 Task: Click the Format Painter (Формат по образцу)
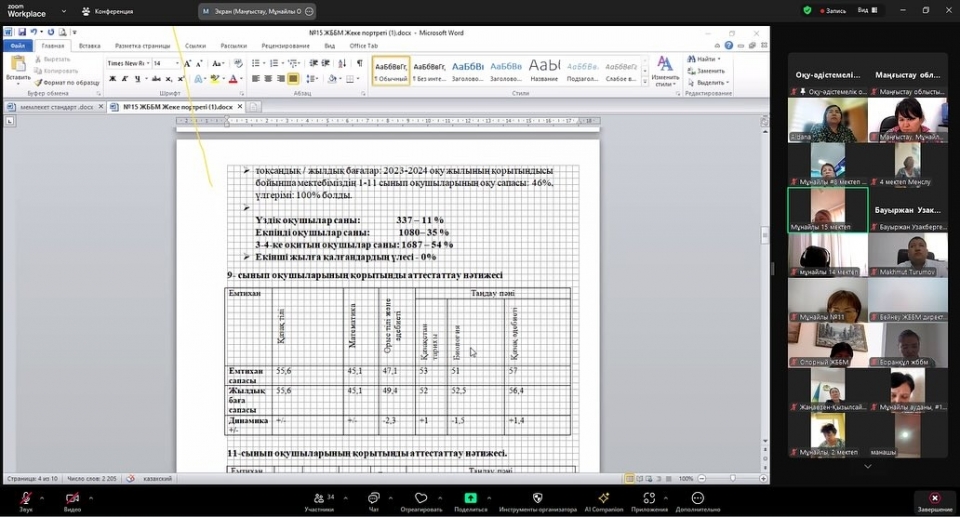point(67,82)
